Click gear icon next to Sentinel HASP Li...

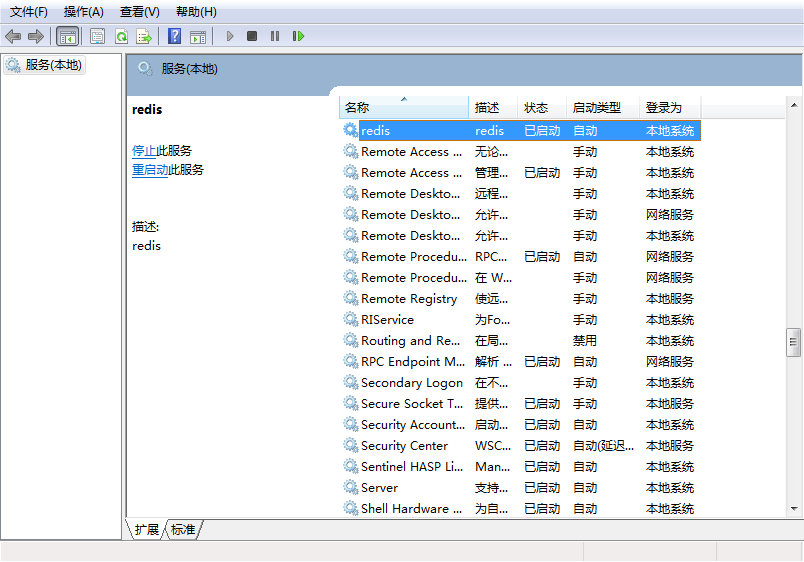point(350,467)
